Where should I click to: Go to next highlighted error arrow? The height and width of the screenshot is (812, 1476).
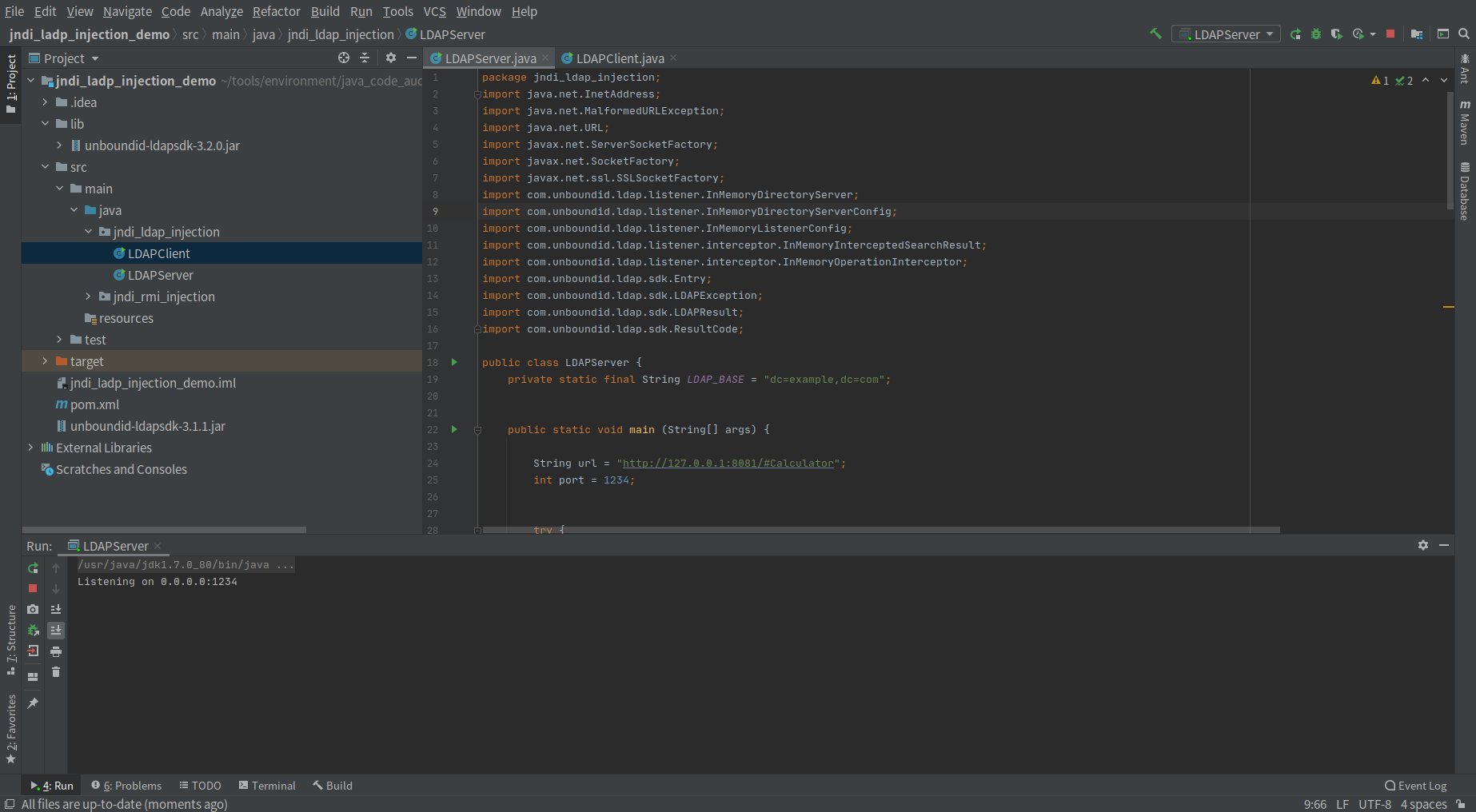pos(1444,80)
